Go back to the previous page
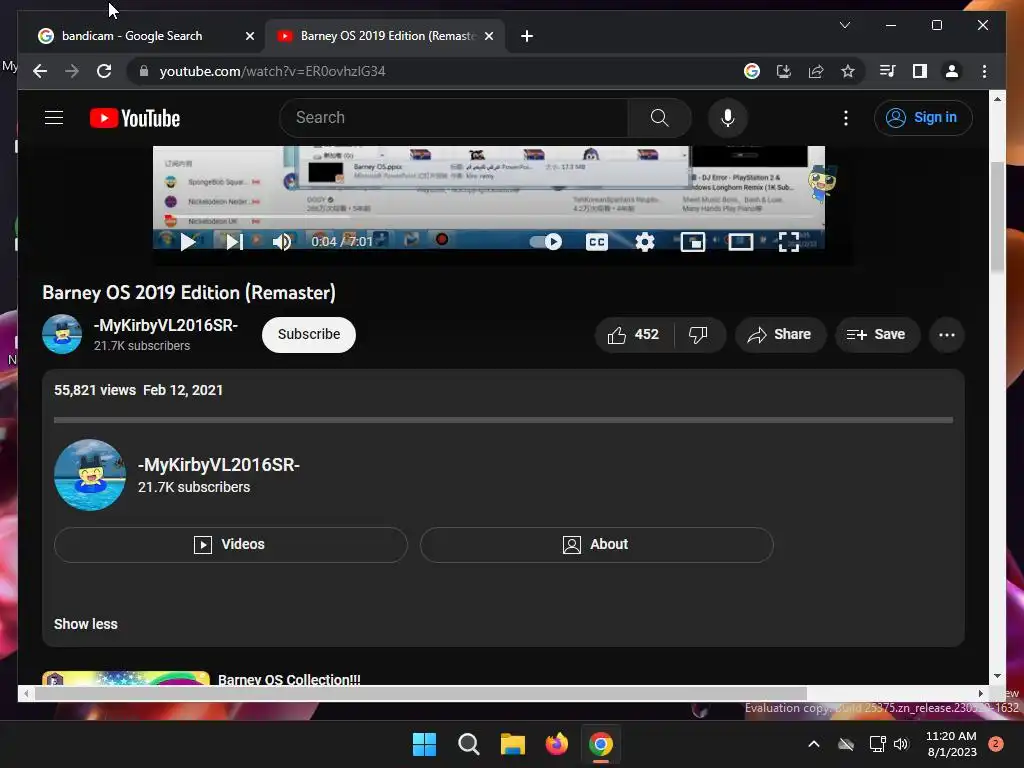 click(40, 71)
